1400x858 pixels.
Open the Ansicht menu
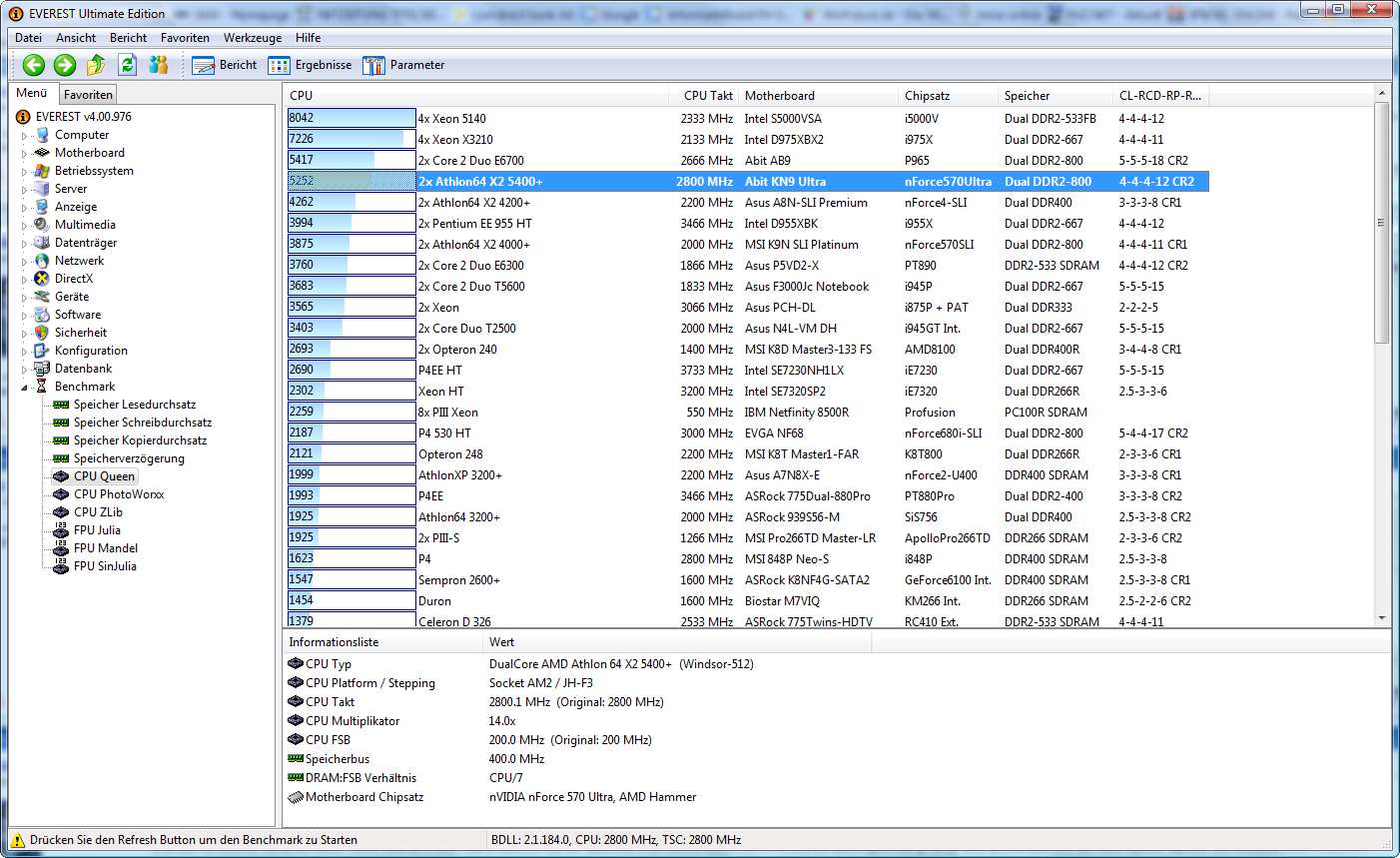(x=76, y=38)
